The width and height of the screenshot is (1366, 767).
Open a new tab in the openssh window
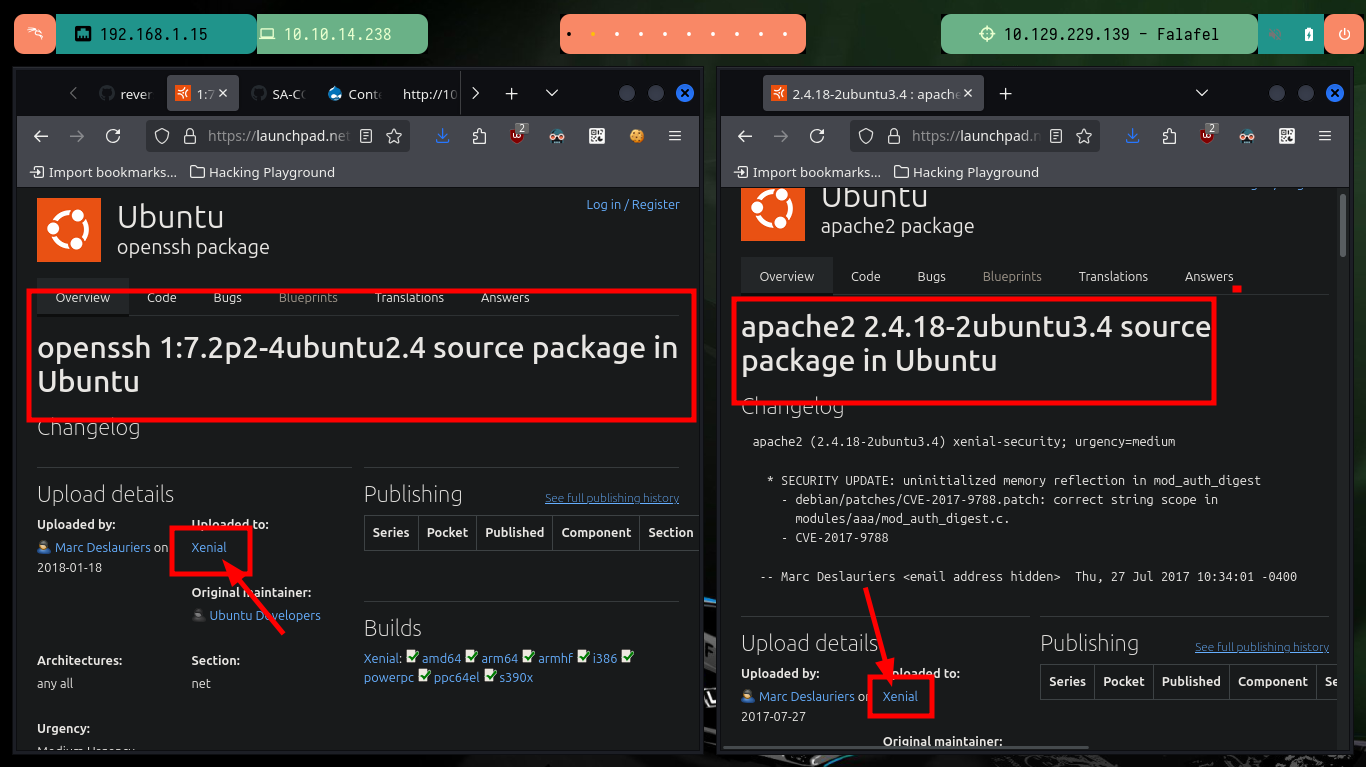511,93
